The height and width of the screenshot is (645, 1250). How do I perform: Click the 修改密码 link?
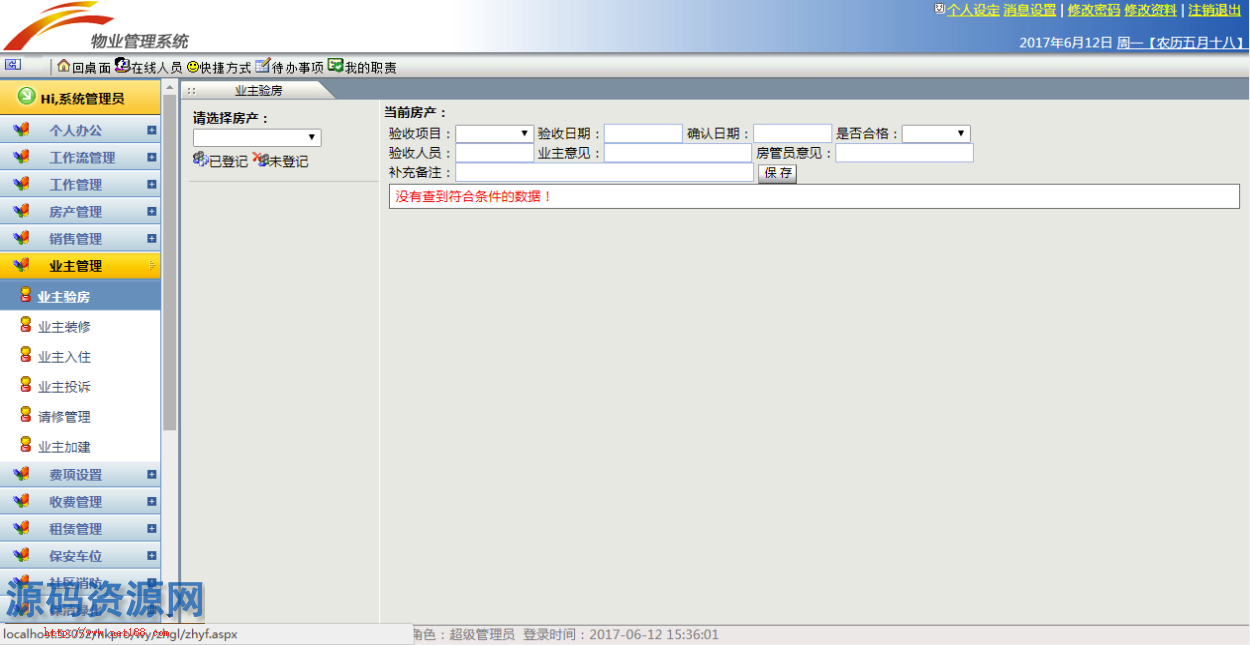(1093, 10)
